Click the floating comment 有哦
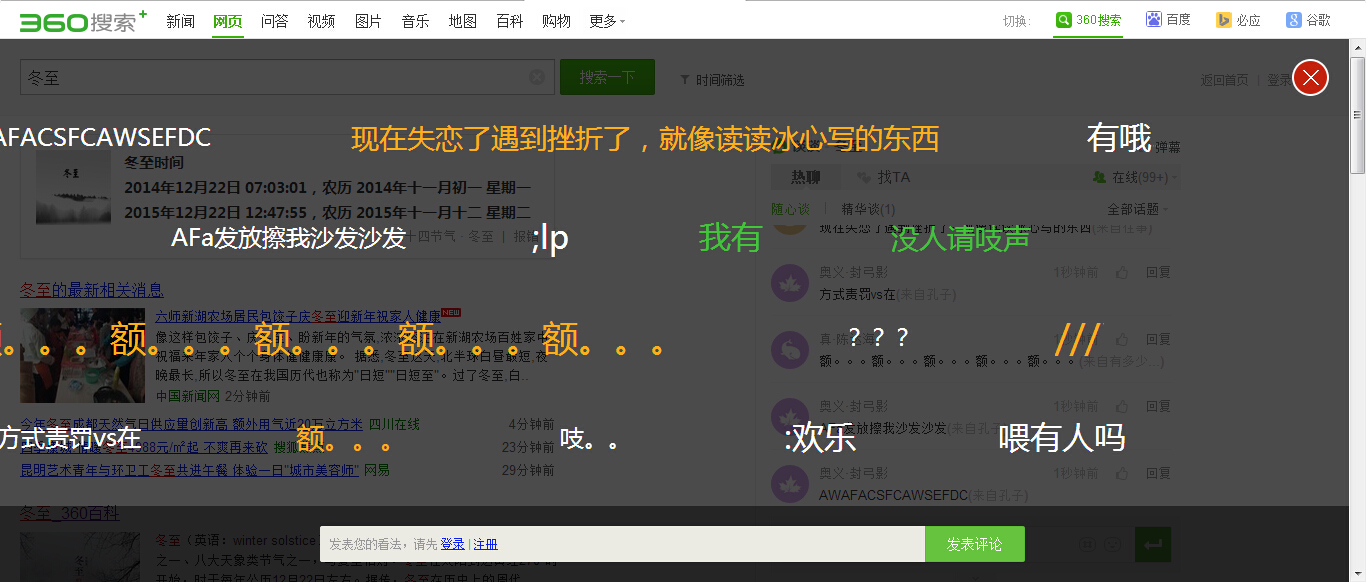This screenshot has height=582, width=1366. 1119,138
